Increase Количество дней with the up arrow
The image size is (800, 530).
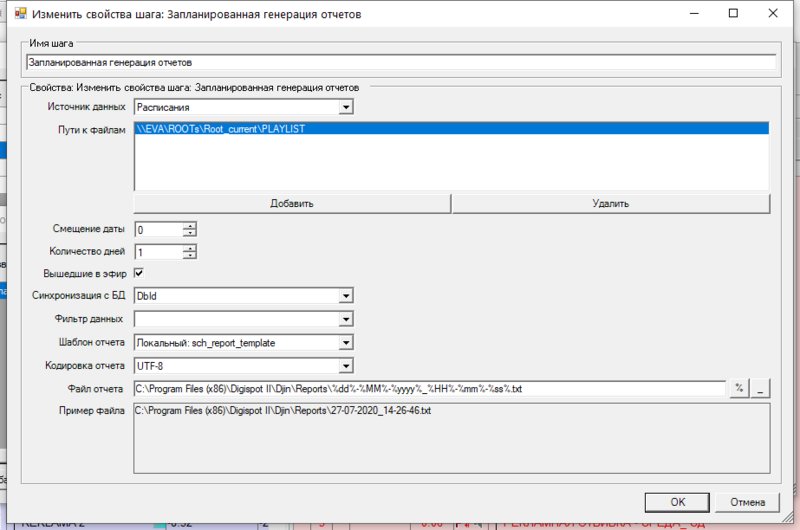[x=190, y=247]
